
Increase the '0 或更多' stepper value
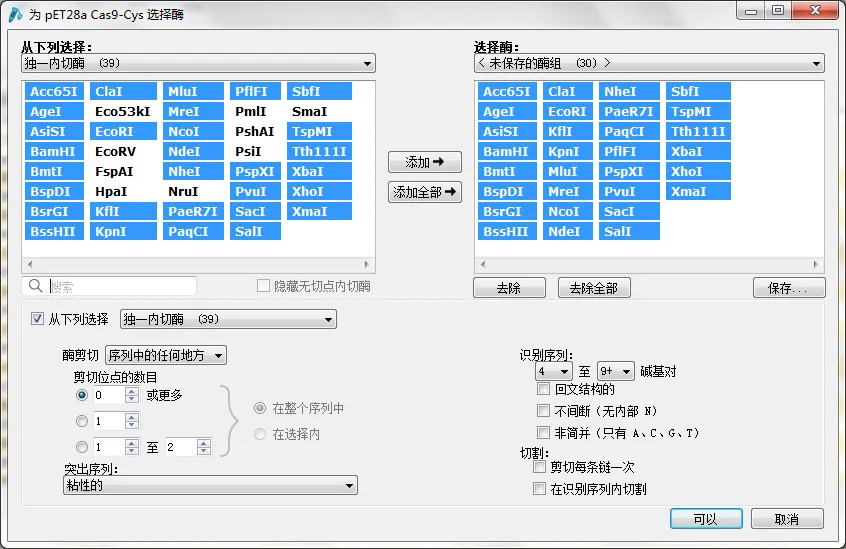pos(131,391)
